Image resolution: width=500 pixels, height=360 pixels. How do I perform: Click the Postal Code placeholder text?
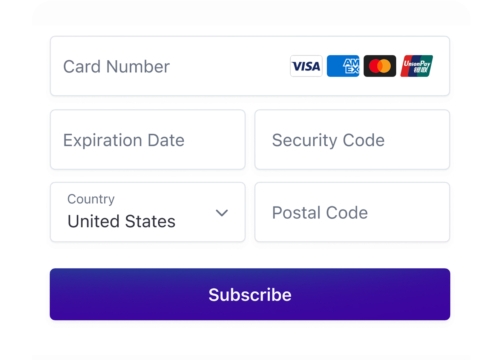(x=320, y=213)
